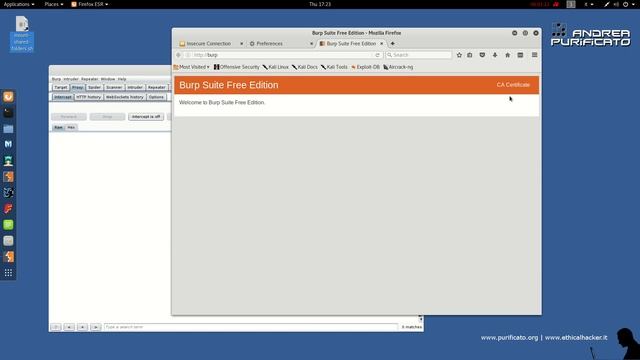Open Kali Docs bookmark
Image resolution: width=640 pixels, height=360 pixels.
[305, 67]
